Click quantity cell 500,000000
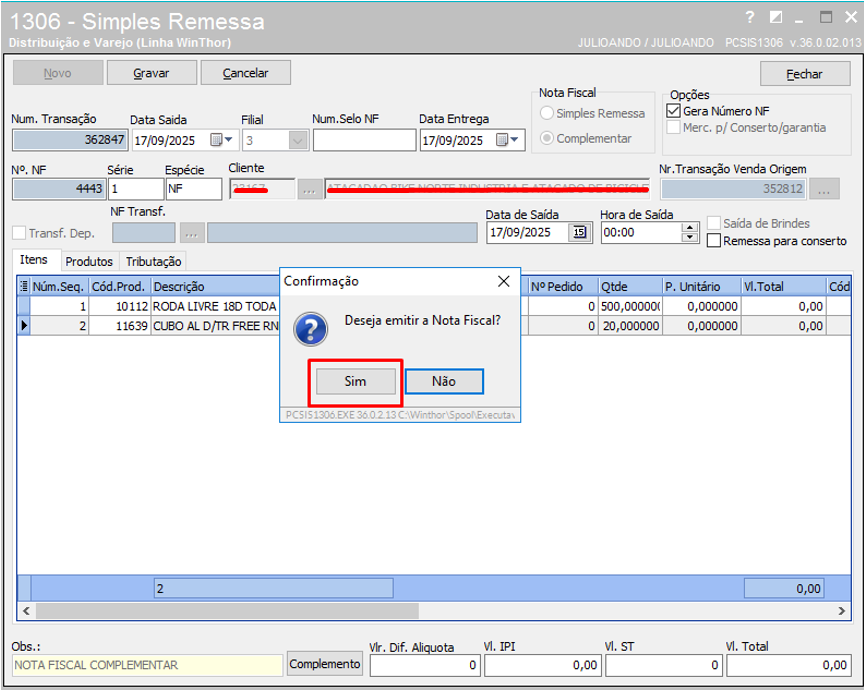Image resolution: width=864 pixels, height=690 pixels. click(630, 306)
